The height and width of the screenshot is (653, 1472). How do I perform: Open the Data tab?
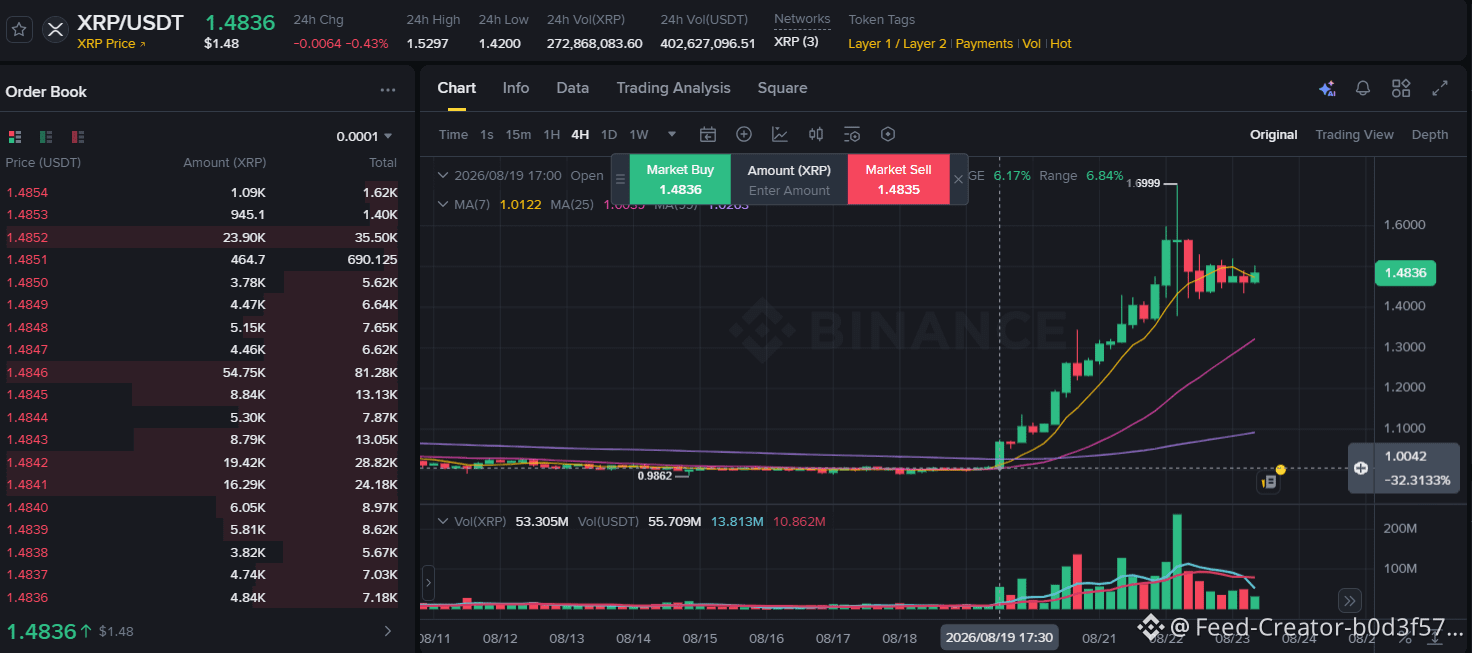click(573, 88)
